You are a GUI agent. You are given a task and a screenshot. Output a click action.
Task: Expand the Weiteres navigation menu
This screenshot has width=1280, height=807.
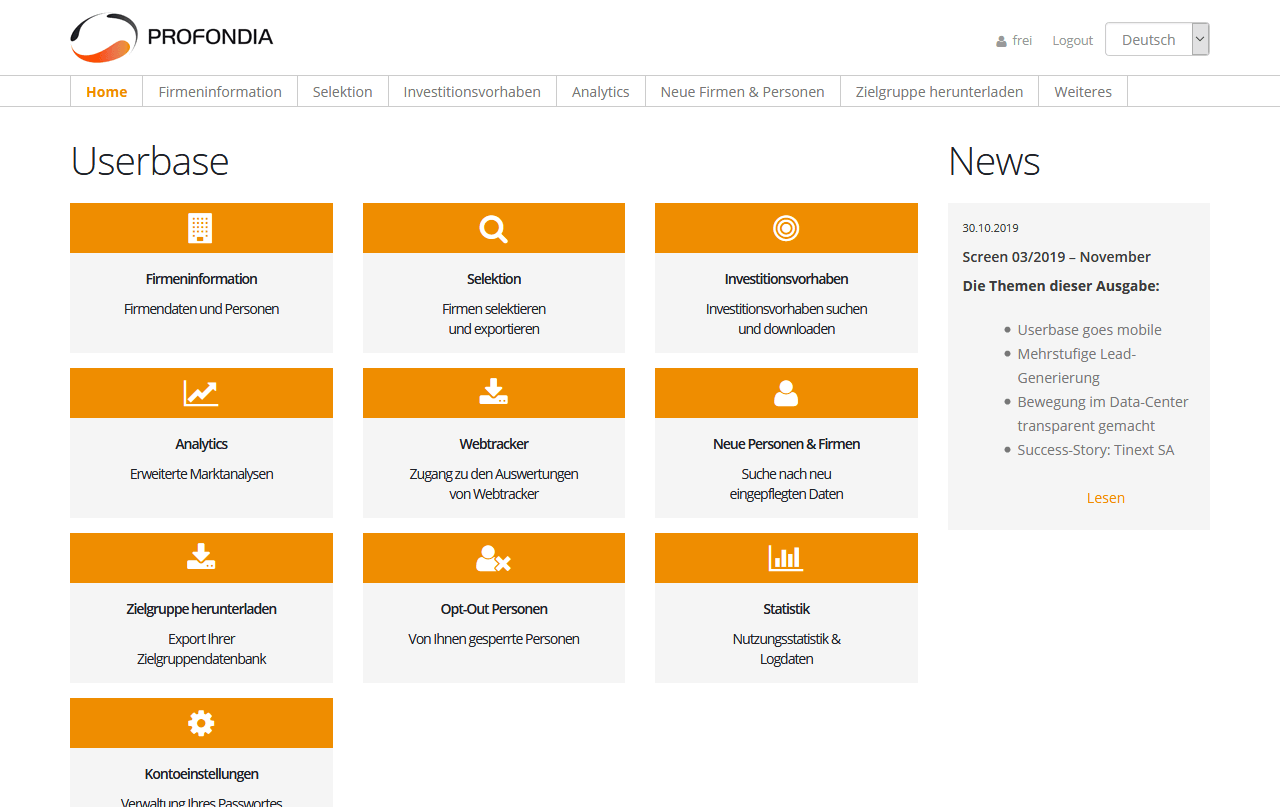tap(1082, 92)
